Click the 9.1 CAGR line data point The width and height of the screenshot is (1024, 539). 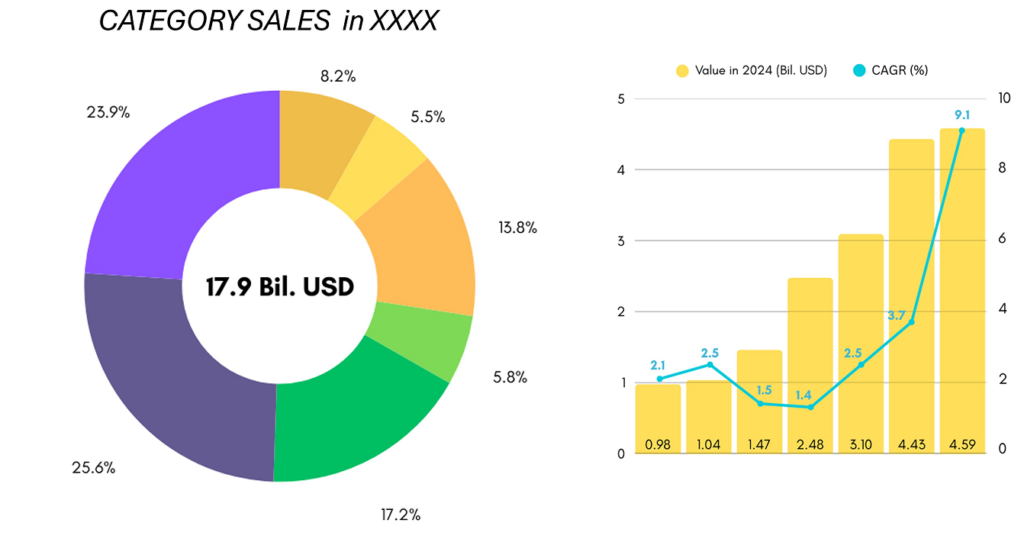[962, 130]
